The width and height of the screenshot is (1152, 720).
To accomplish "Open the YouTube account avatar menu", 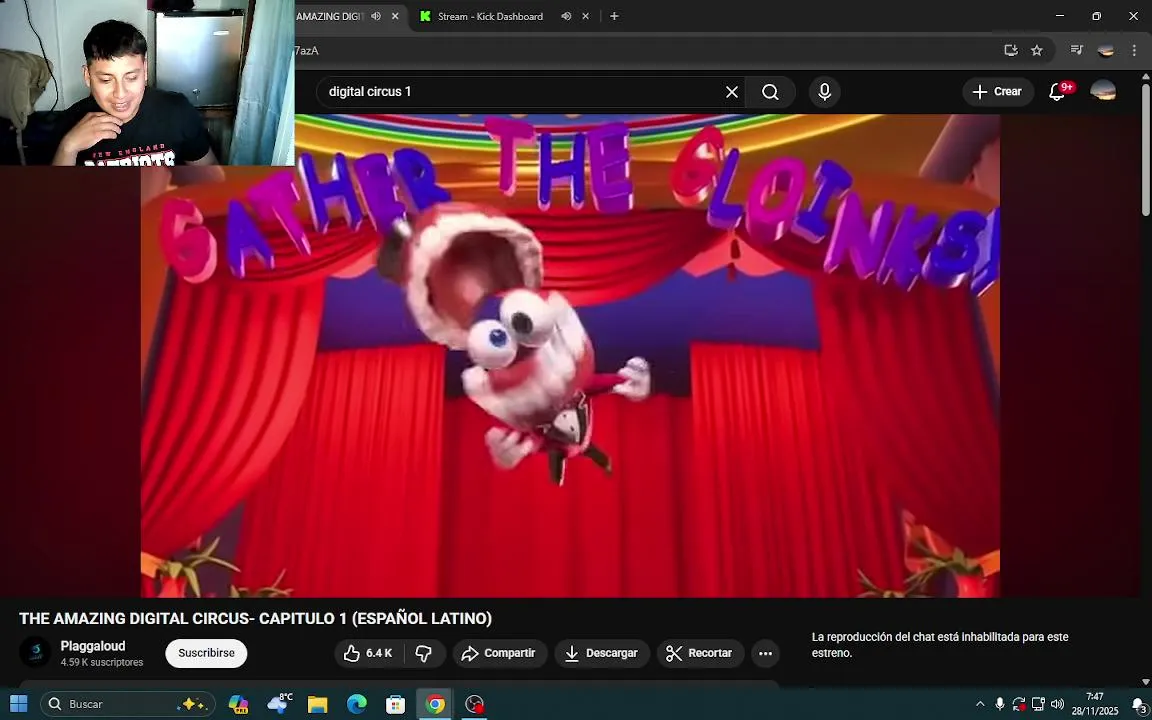I will [x=1103, y=92].
